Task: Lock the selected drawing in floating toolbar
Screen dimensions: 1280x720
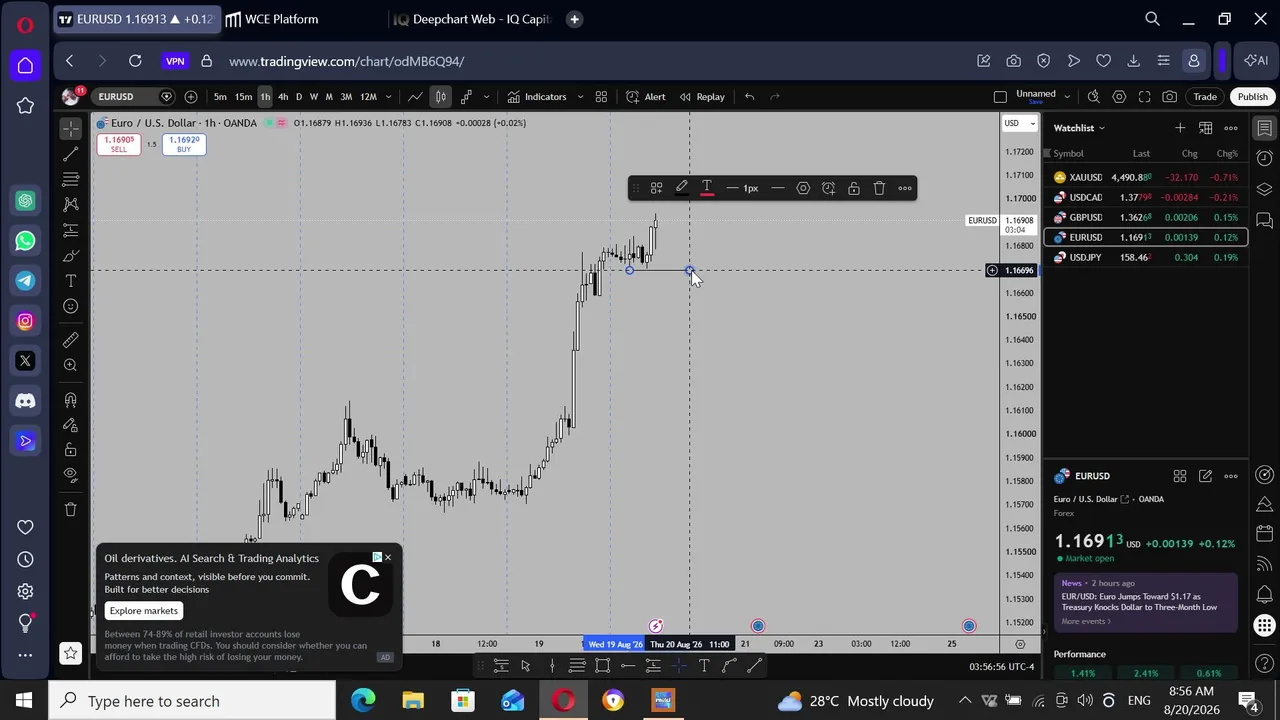Action: coord(854,188)
